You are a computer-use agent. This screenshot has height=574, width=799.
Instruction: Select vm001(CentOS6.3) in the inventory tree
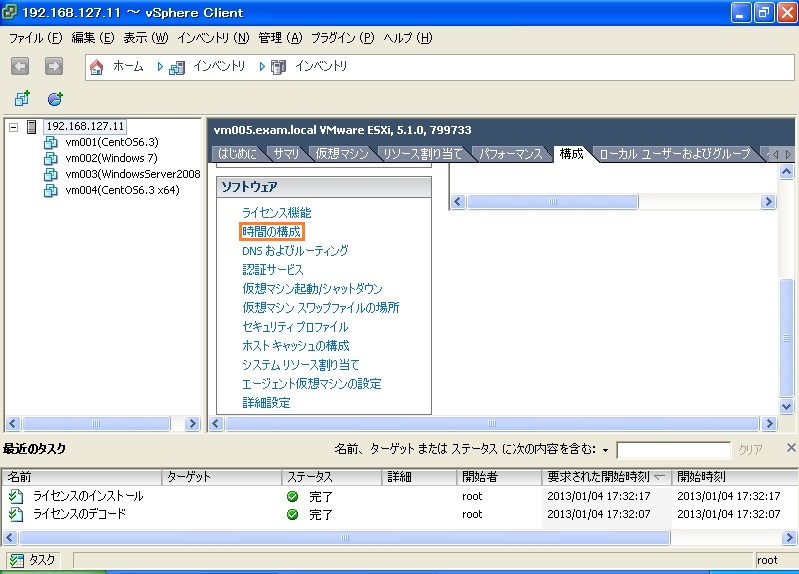(112, 142)
